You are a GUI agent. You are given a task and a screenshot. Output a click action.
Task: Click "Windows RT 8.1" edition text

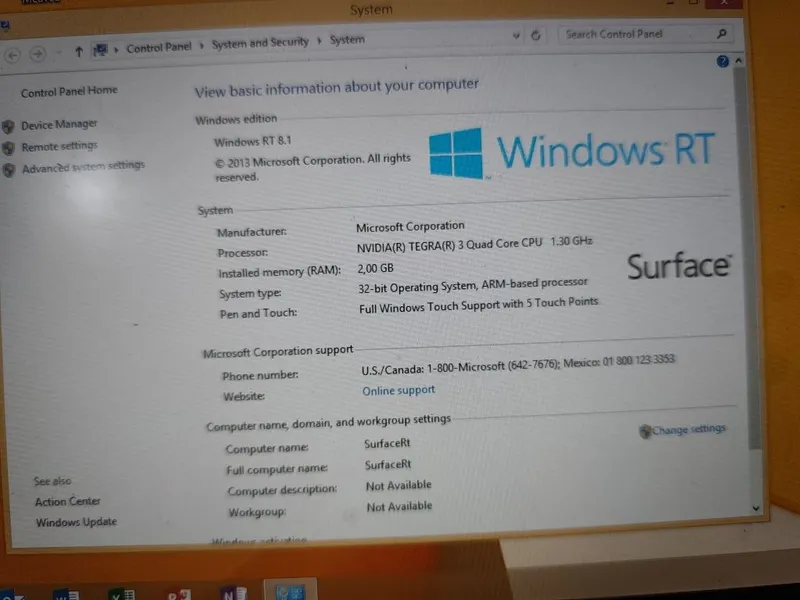(x=253, y=141)
